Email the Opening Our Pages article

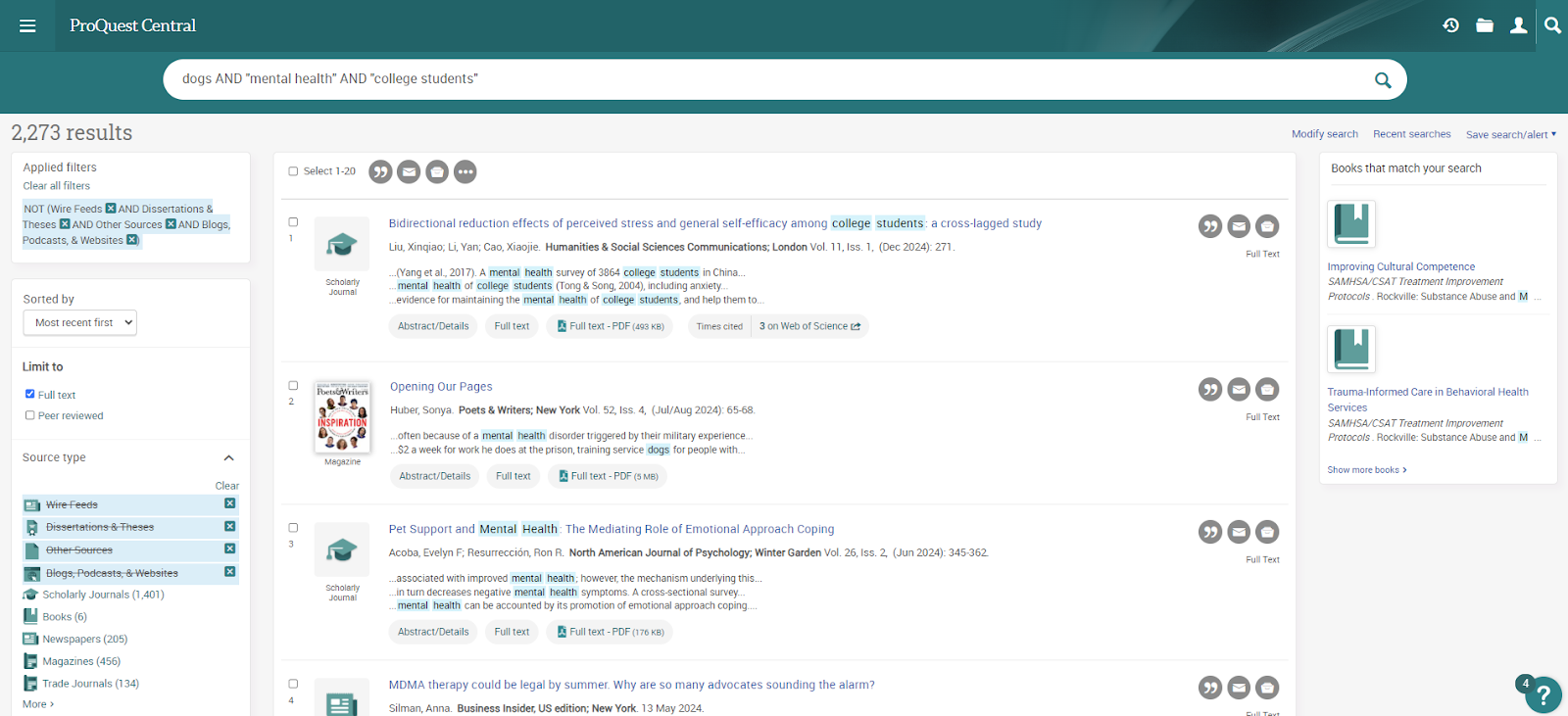tap(1239, 390)
